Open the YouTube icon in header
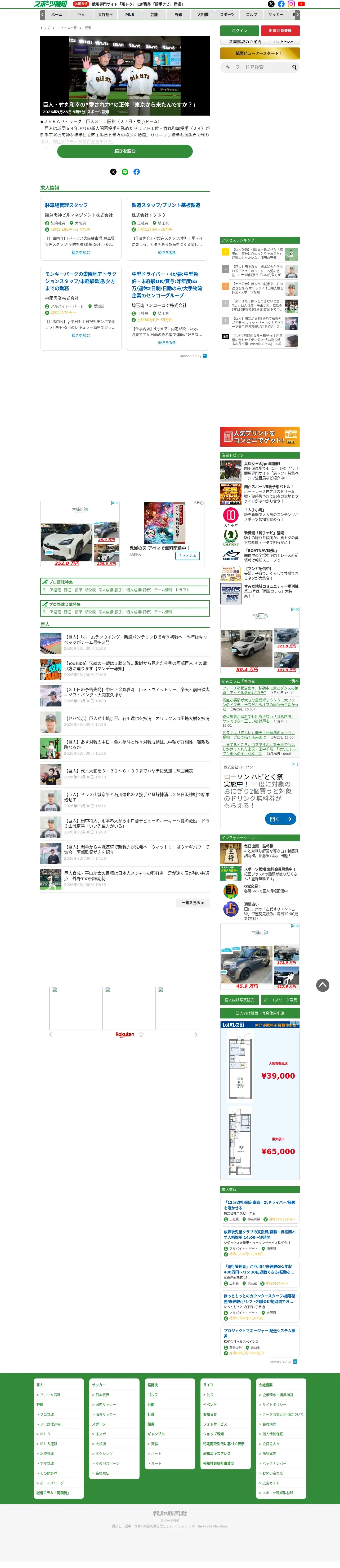 pyautogui.click(x=301, y=4)
